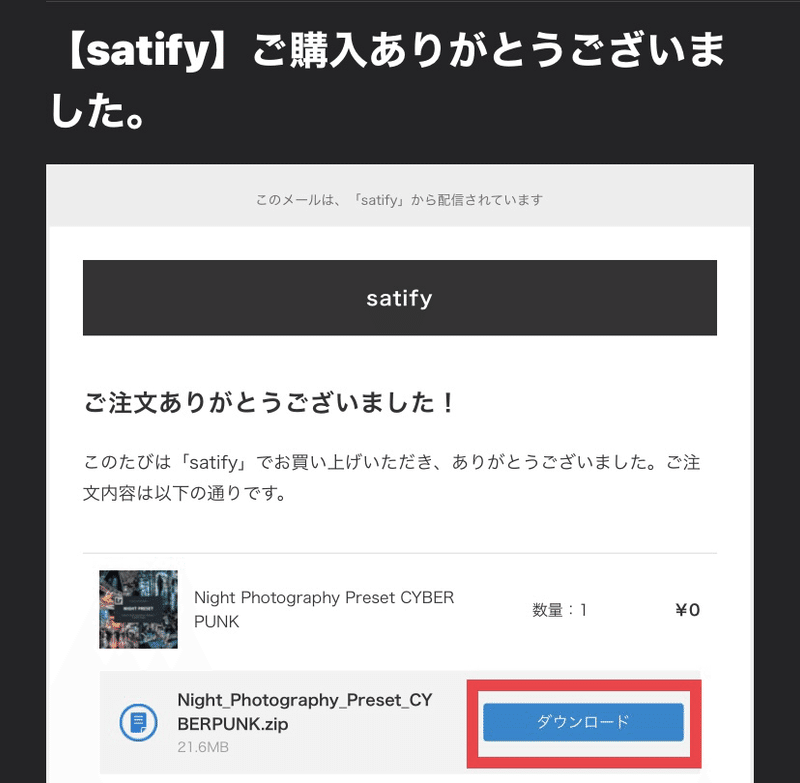Open the Night Photography Preset product thumbnail
Image resolution: width=800 pixels, height=783 pixels.
tap(138, 609)
